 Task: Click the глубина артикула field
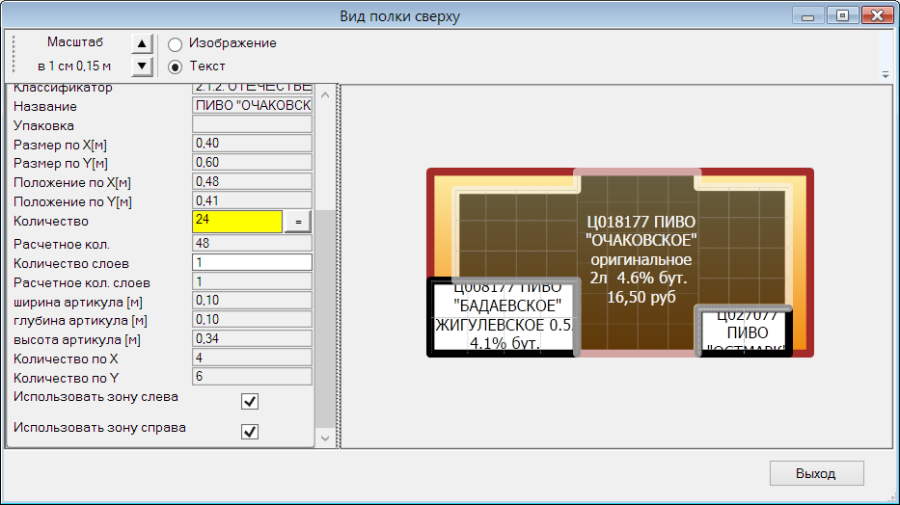pyautogui.click(x=252, y=319)
